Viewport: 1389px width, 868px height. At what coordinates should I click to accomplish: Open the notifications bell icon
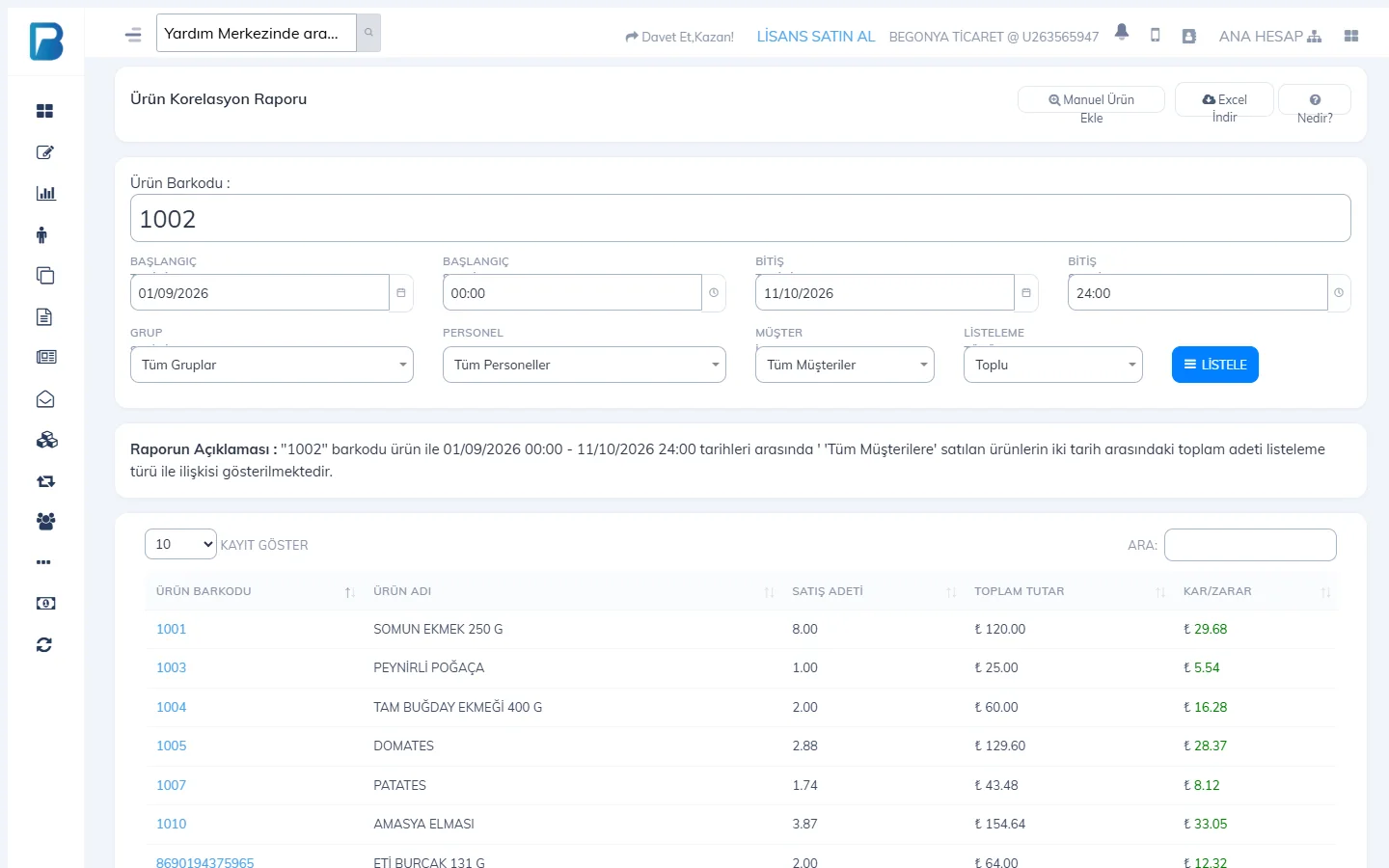[x=1122, y=33]
